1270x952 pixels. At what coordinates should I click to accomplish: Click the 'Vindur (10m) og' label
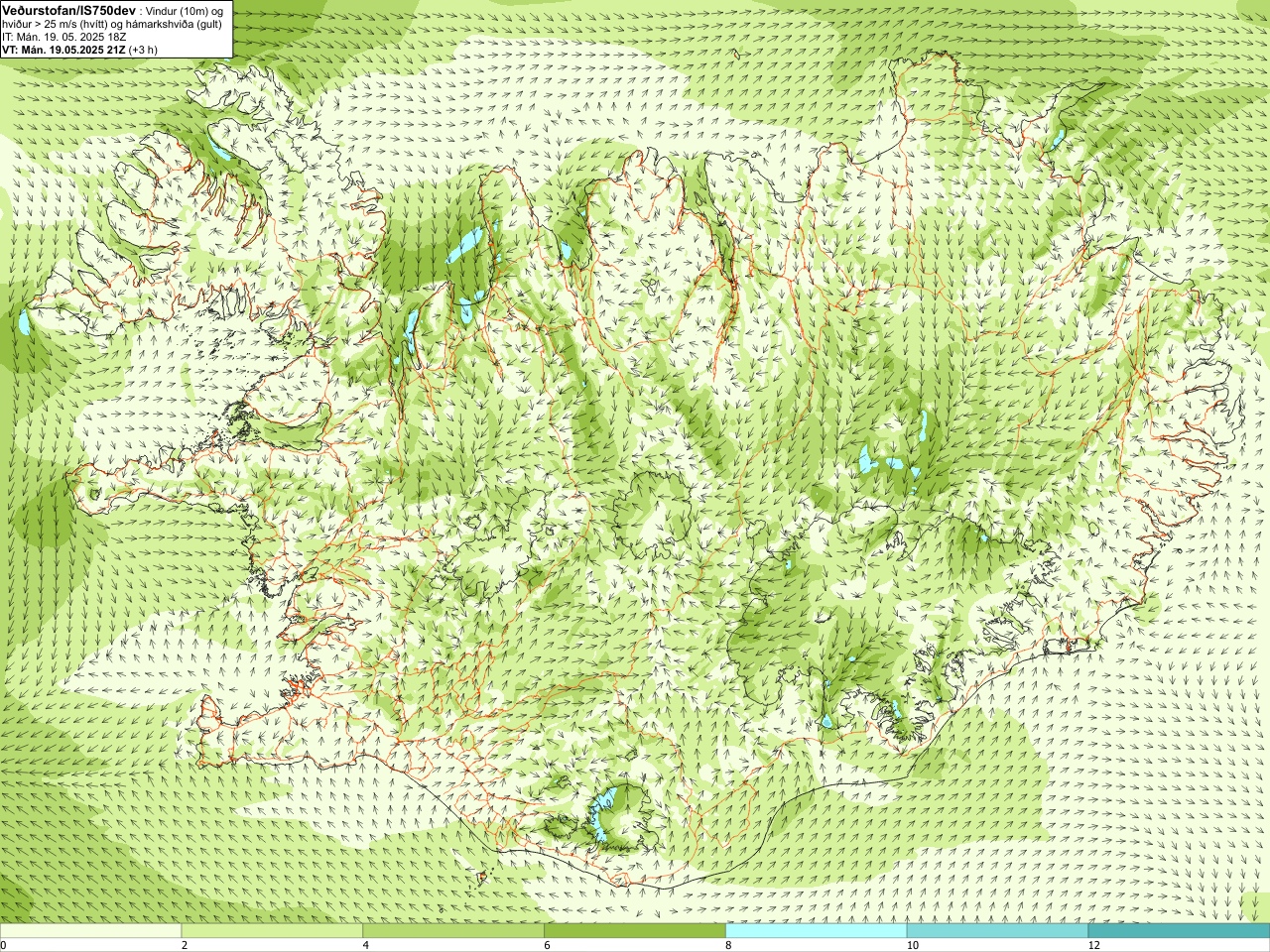pyautogui.click(x=186, y=10)
